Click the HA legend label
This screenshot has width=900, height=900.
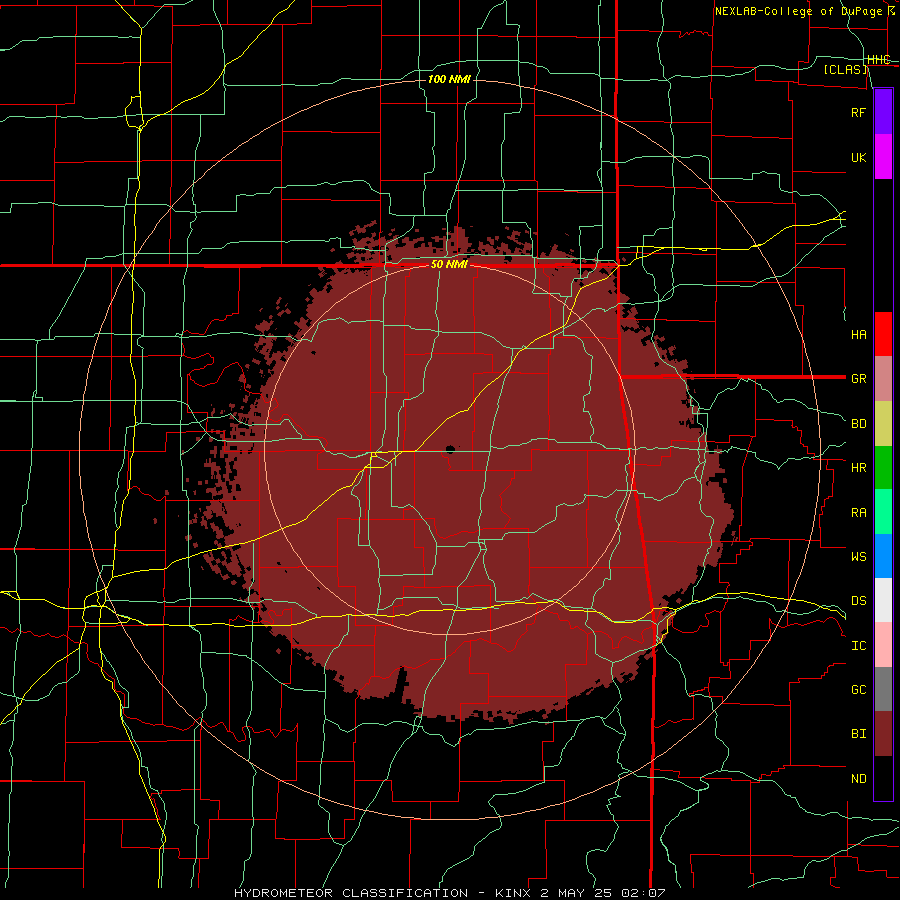coord(859,334)
